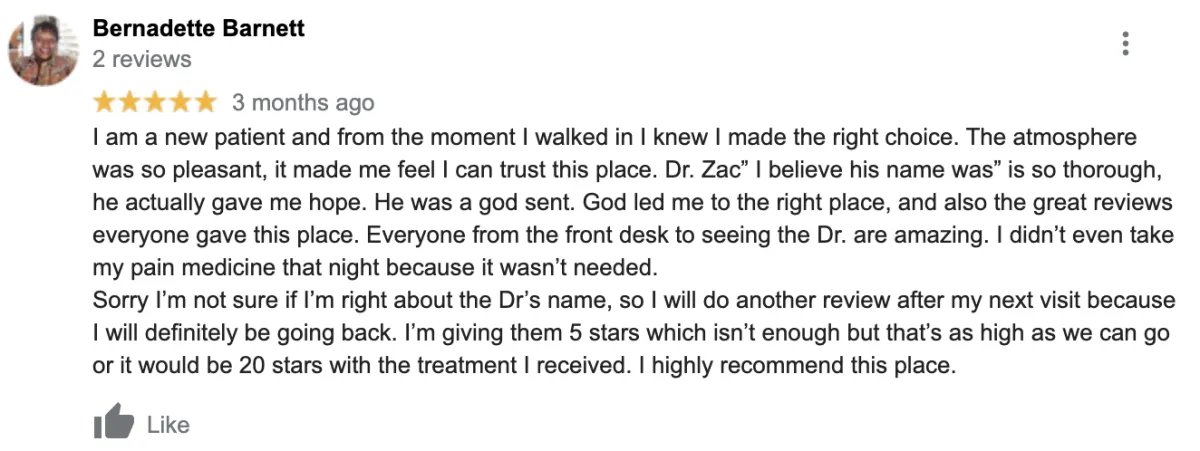Click the thumbs-up icon
Image resolution: width=1200 pixels, height=451 pixels.
click(113, 423)
